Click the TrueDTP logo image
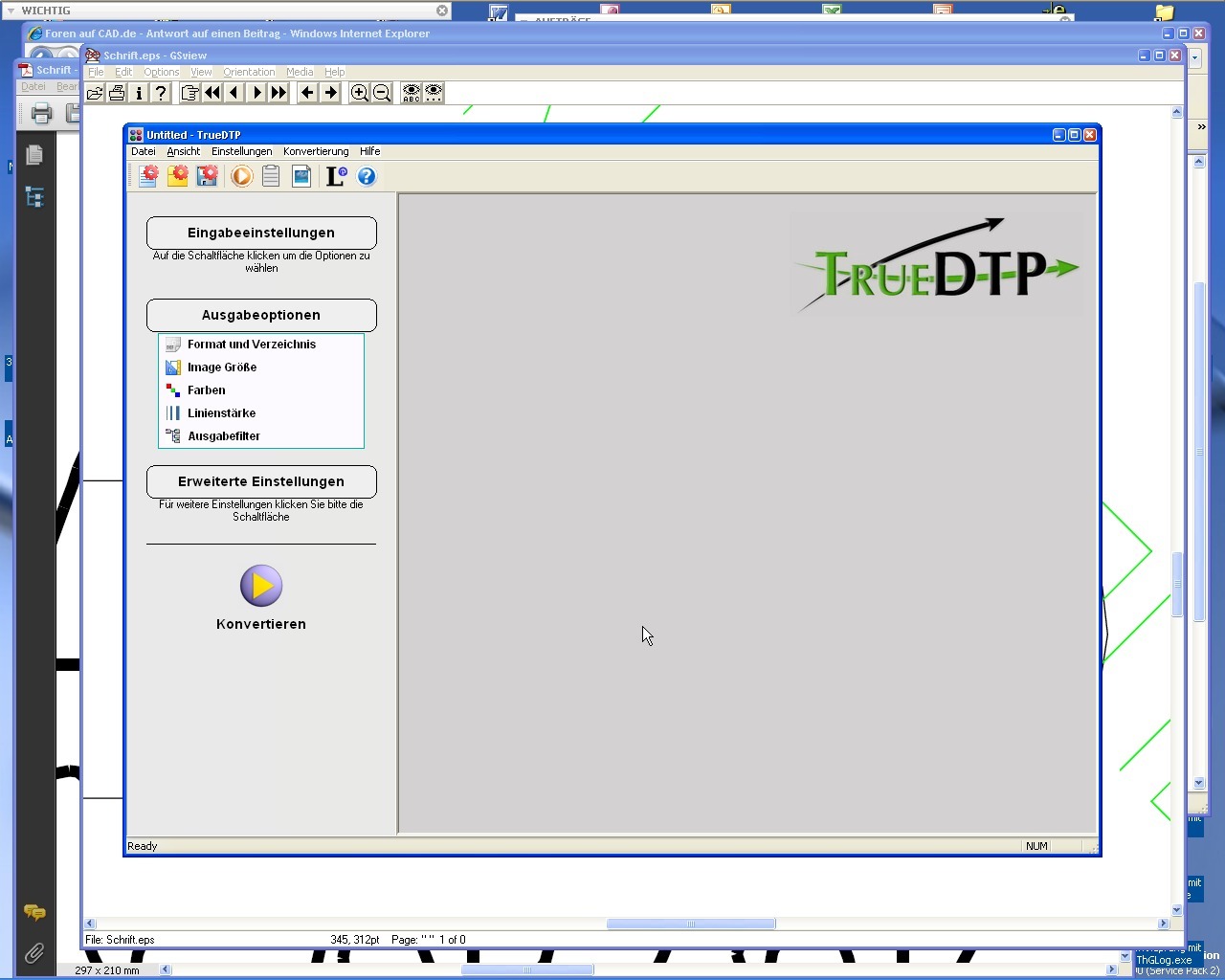 coord(938,265)
